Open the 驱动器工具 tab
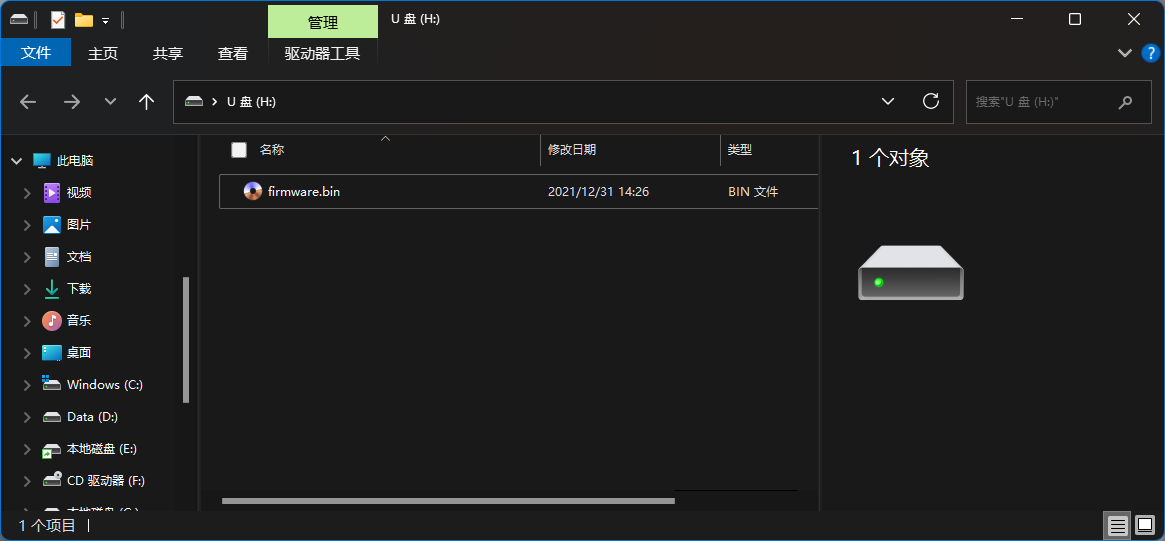Screen dimensions: 1165x541 tap(322, 53)
